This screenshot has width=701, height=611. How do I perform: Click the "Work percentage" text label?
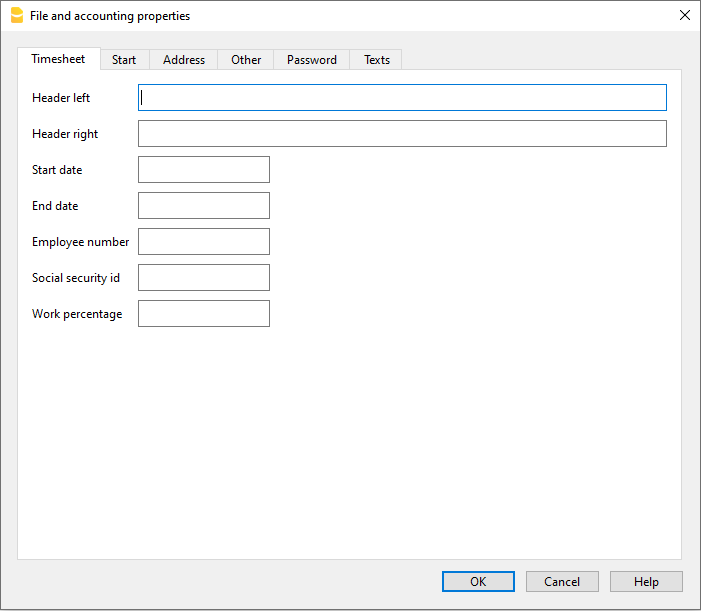click(x=77, y=314)
